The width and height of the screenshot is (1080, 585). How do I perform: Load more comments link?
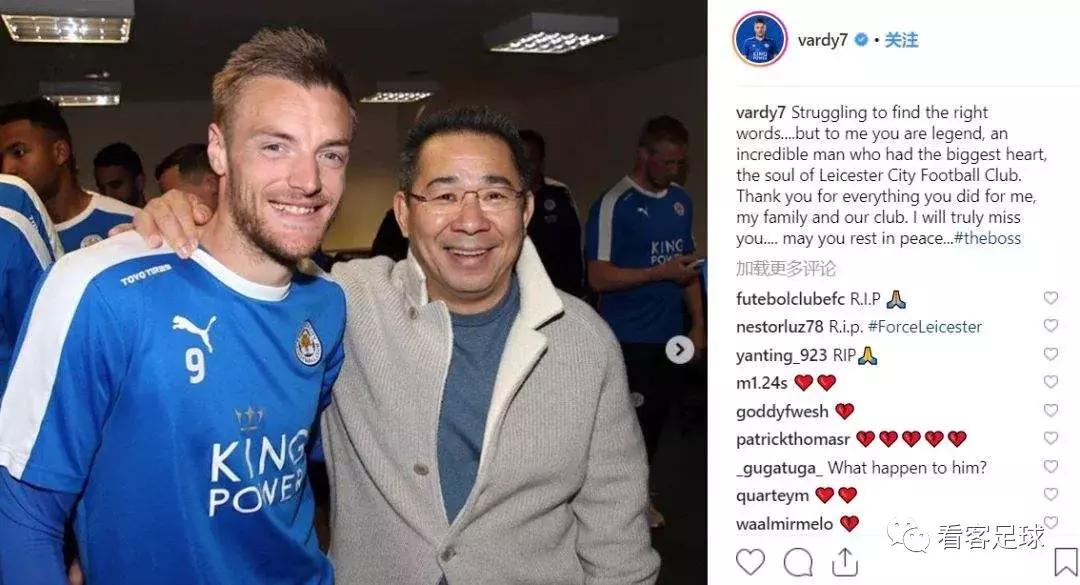tap(786, 268)
